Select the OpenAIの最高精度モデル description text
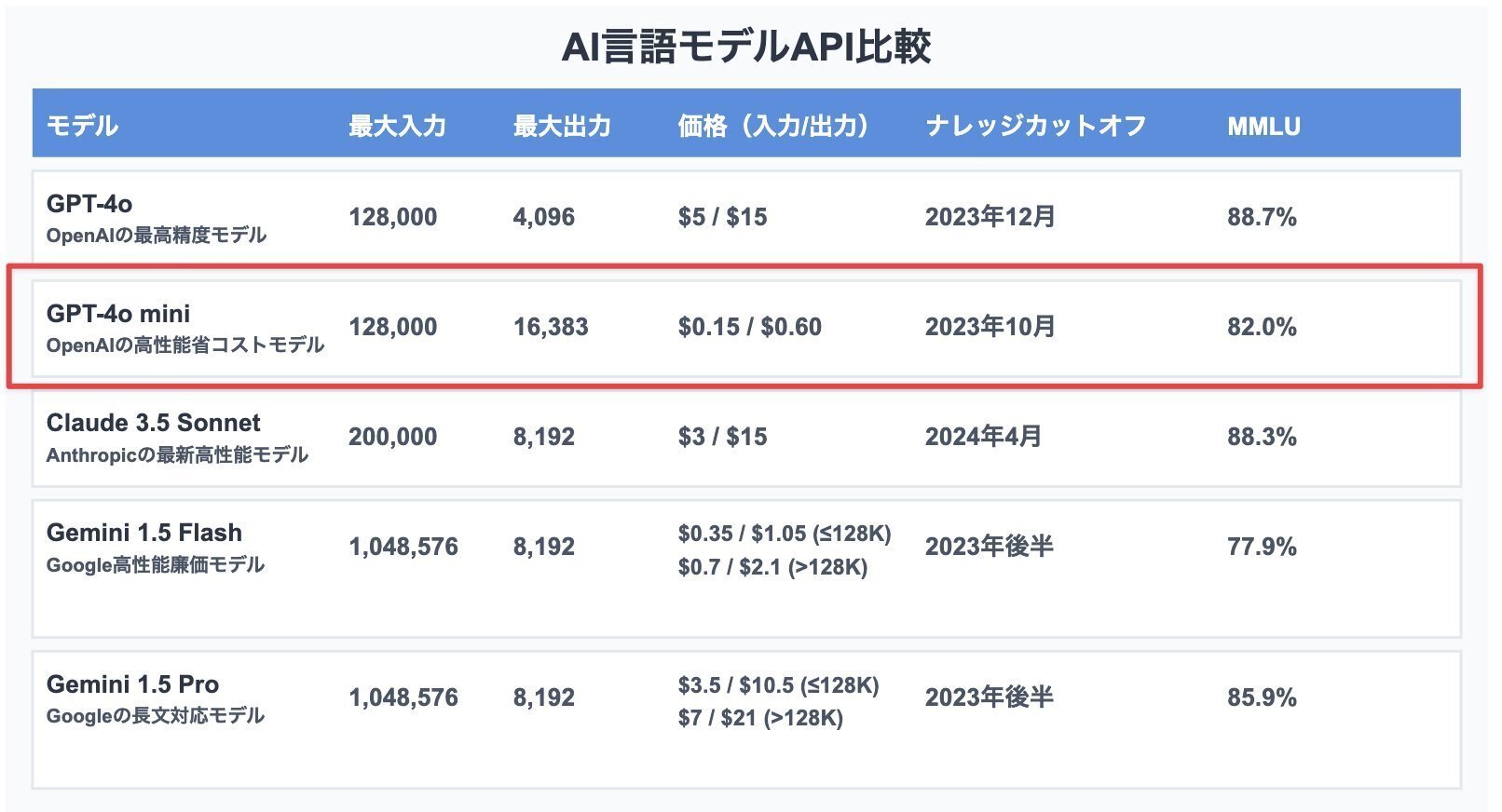This screenshot has height=812, width=1502. coord(157,235)
